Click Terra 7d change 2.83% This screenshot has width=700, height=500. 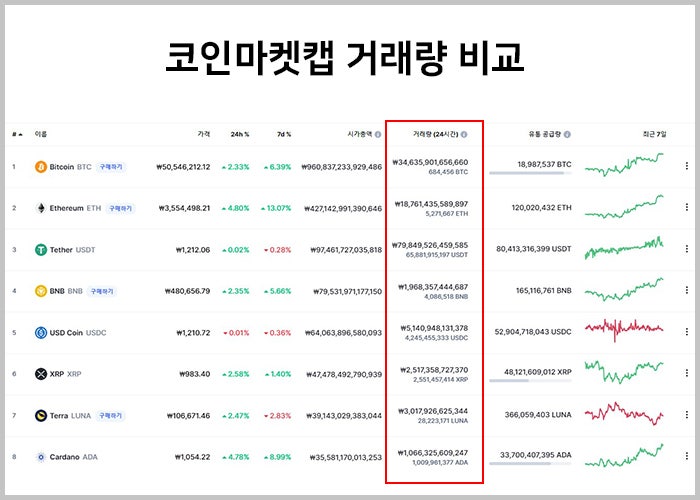pyautogui.click(x=278, y=416)
